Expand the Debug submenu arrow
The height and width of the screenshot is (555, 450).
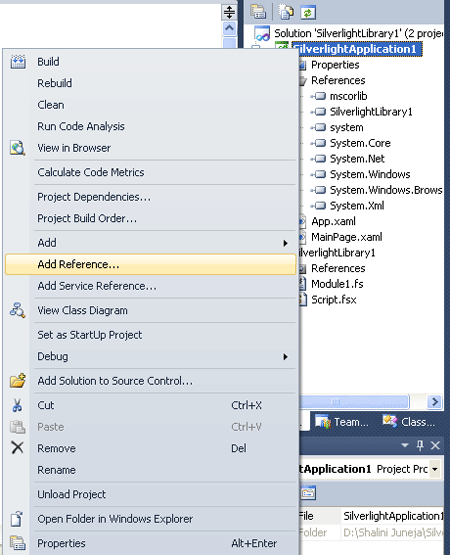(x=285, y=356)
